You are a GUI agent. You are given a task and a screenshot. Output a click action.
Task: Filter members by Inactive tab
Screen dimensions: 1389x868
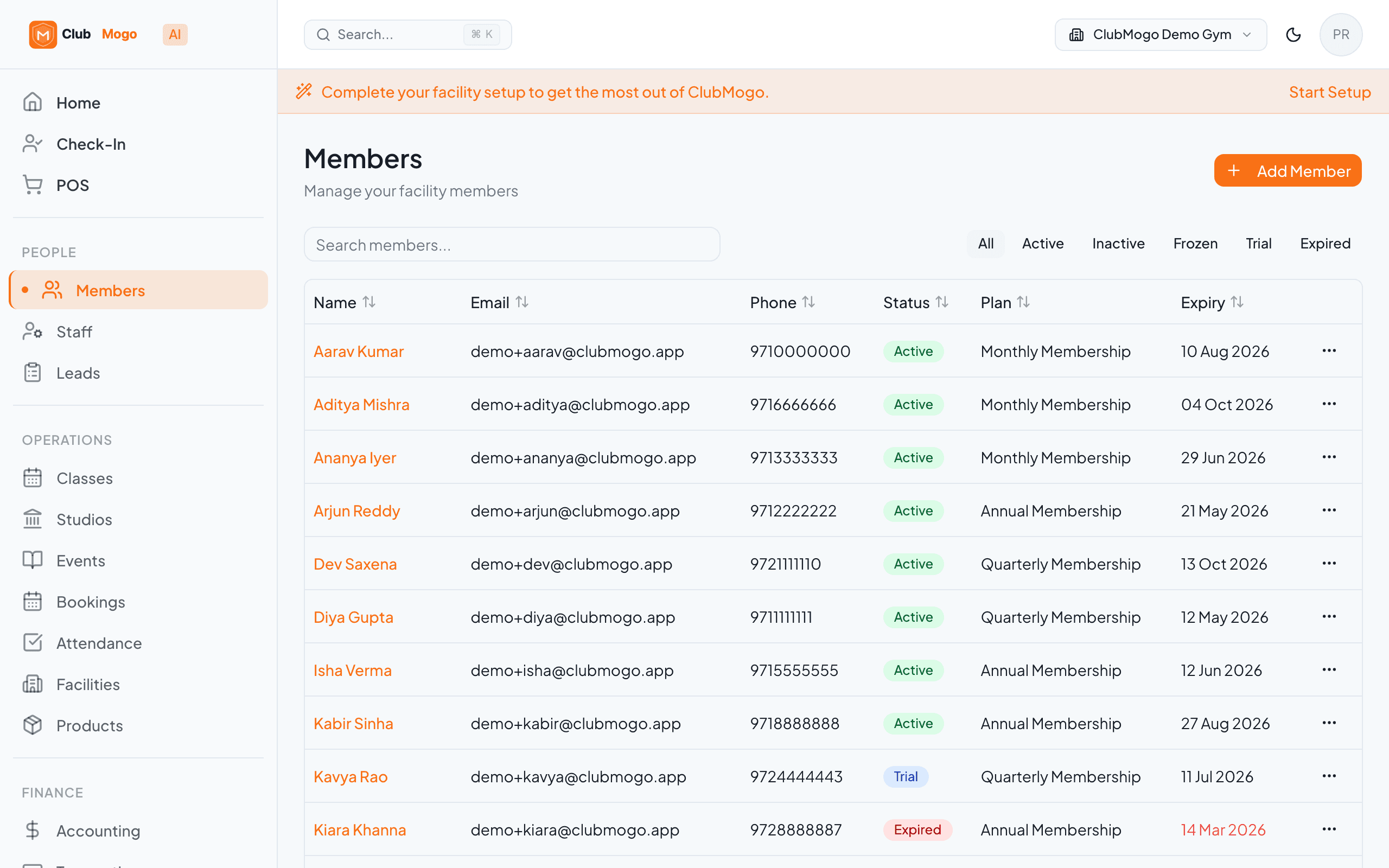tap(1118, 244)
